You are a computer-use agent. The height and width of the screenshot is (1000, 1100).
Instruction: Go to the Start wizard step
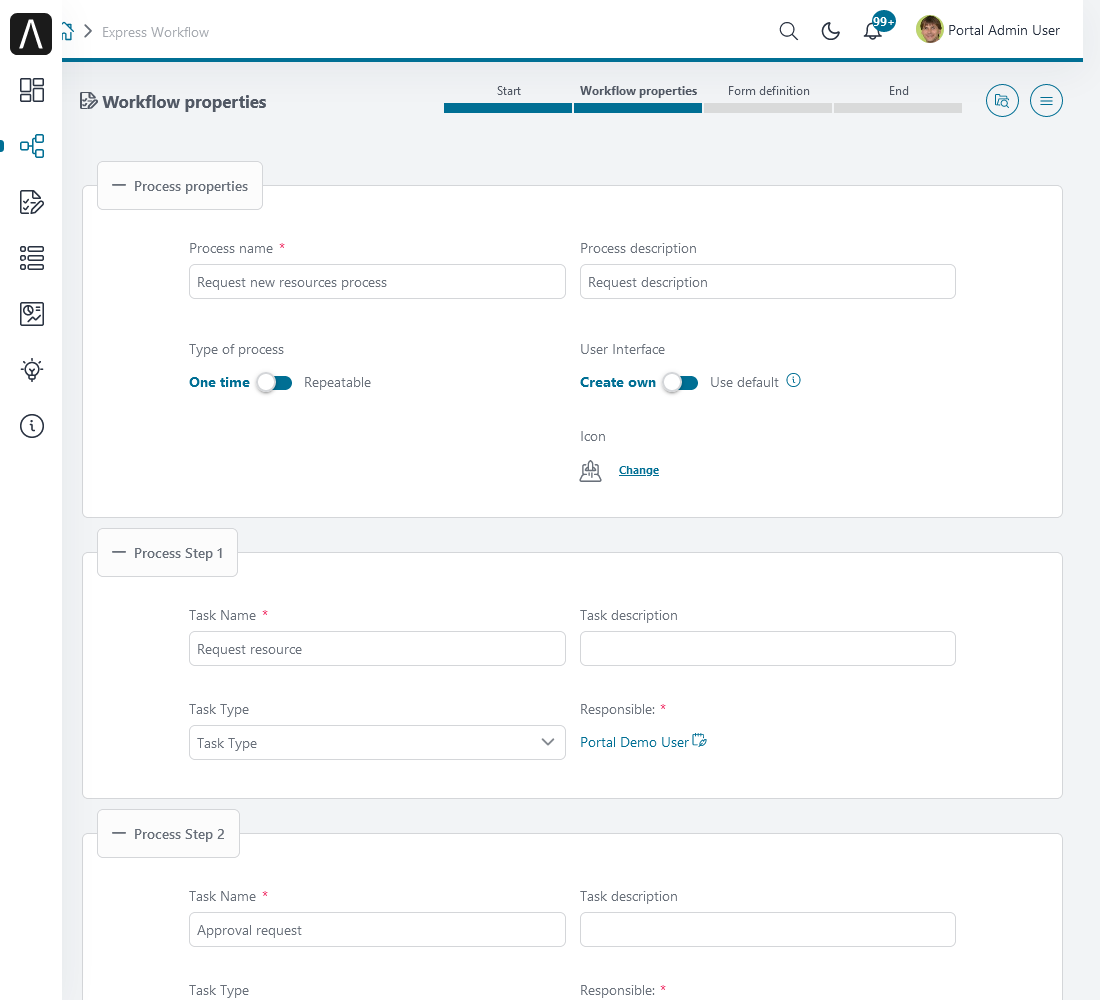(x=509, y=91)
